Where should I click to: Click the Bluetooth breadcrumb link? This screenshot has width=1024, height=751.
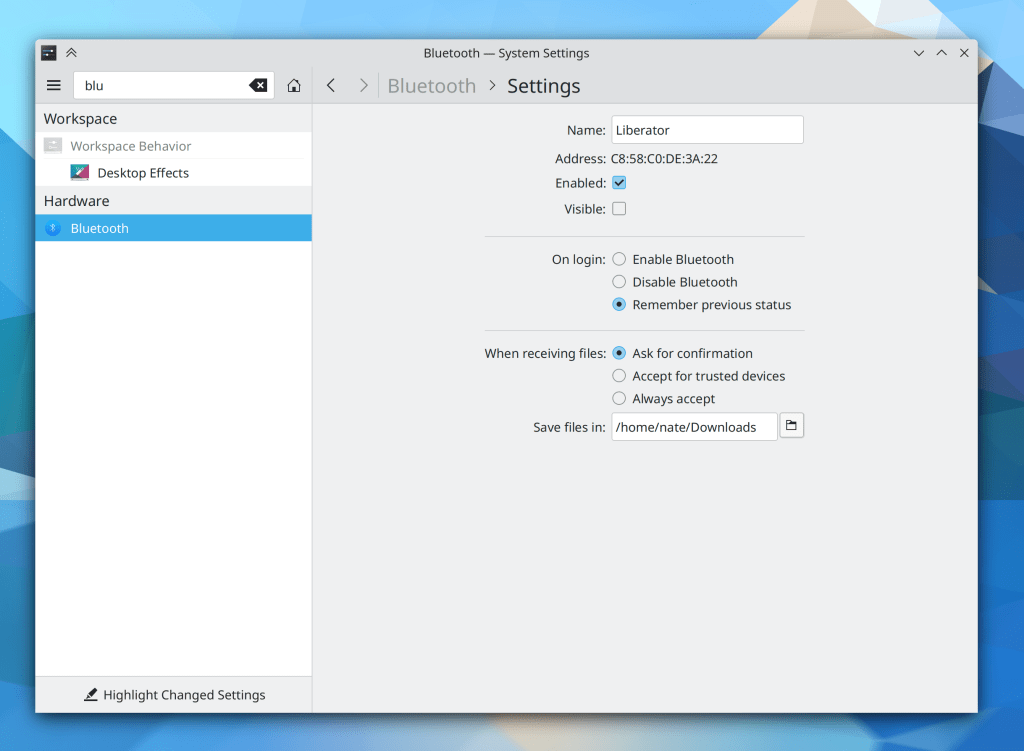point(431,86)
